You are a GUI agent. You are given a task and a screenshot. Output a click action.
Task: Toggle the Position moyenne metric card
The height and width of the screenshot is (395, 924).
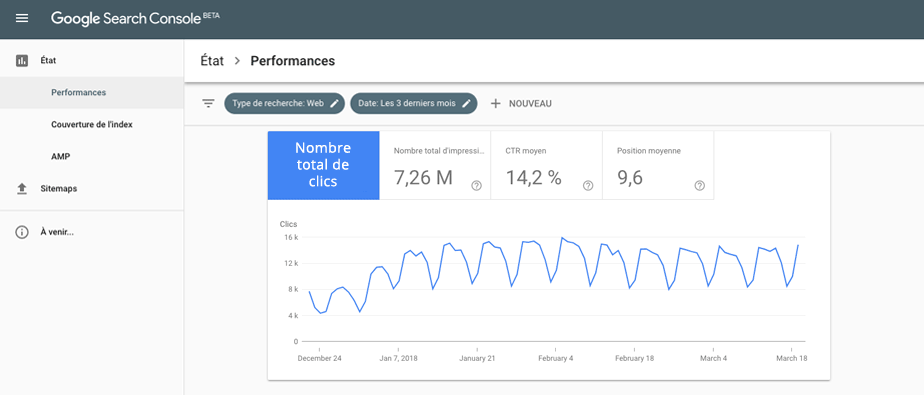658,165
